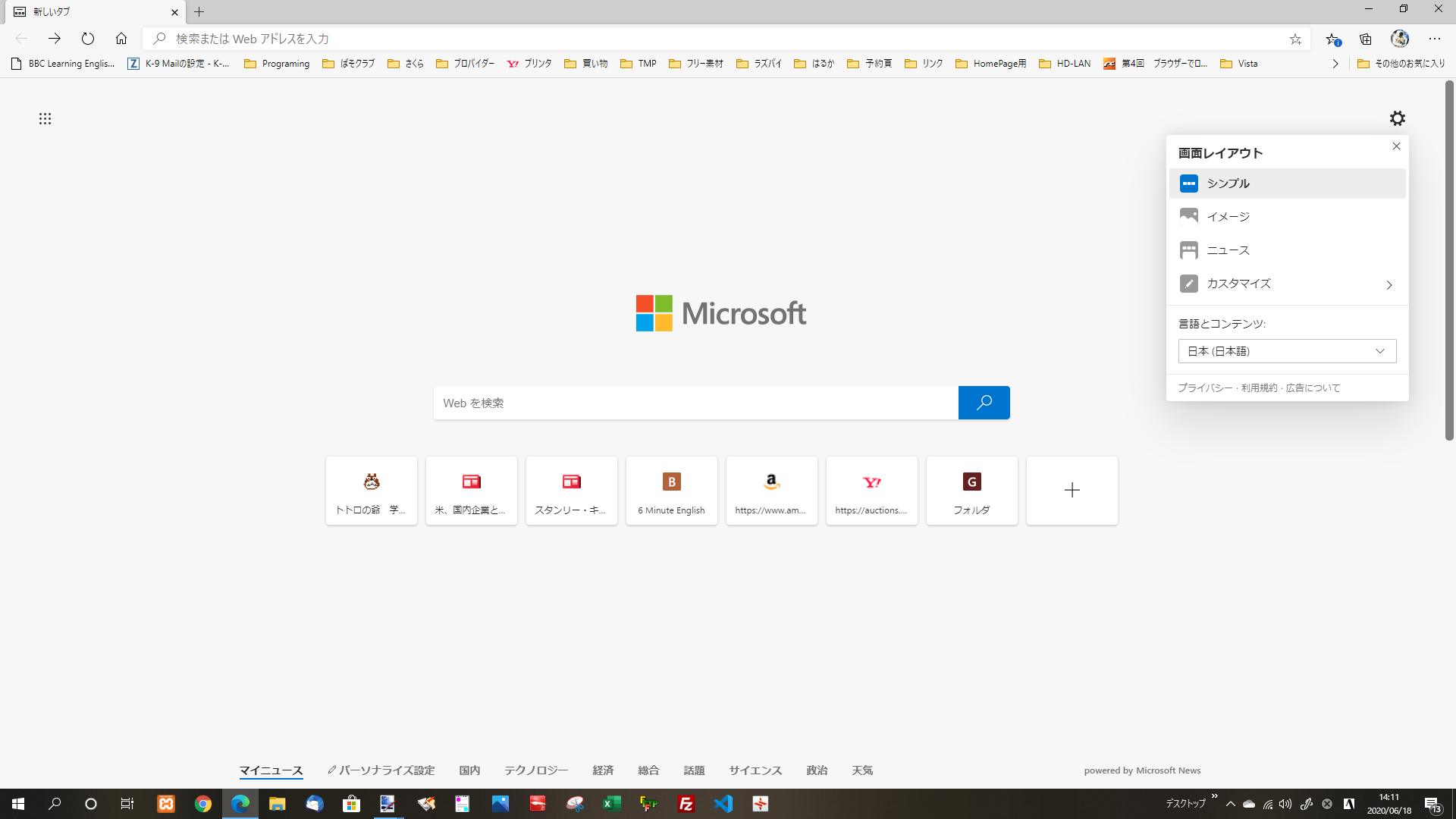Open BBC Learning English bookmark
The width and height of the screenshot is (1456, 819).
(63, 64)
